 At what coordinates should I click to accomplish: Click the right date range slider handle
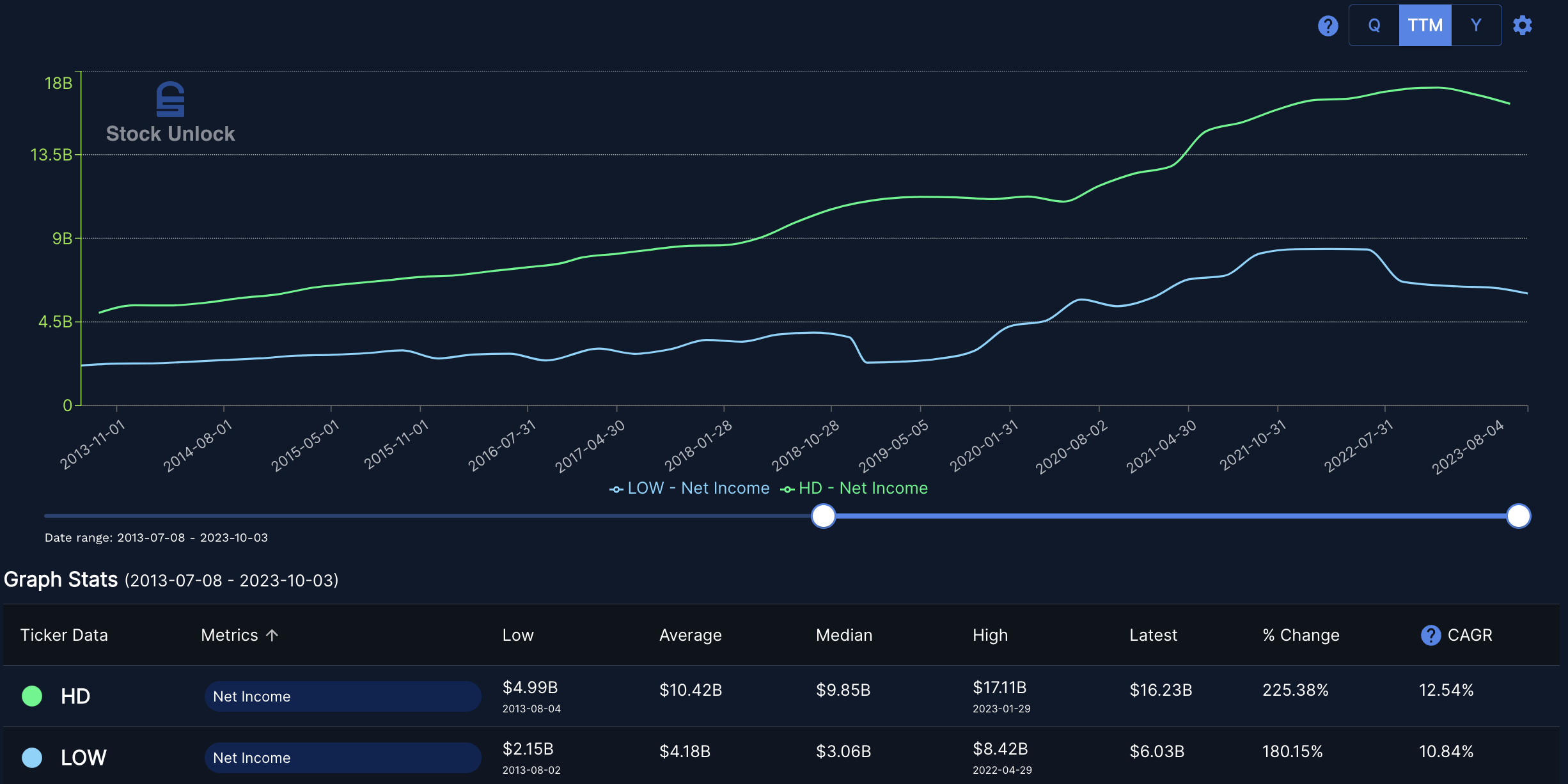point(1519,516)
